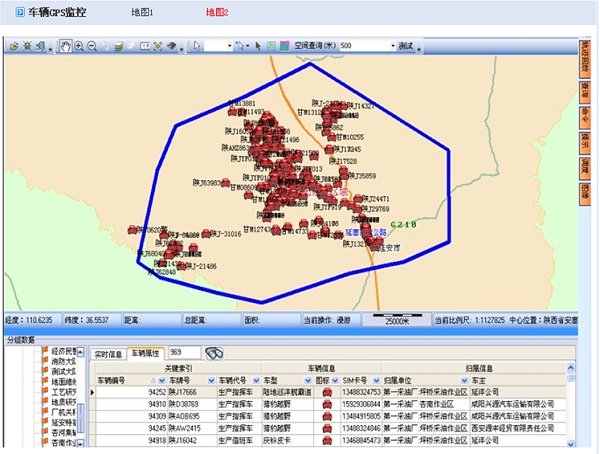Click the zoom out magnifier tool

point(92,46)
